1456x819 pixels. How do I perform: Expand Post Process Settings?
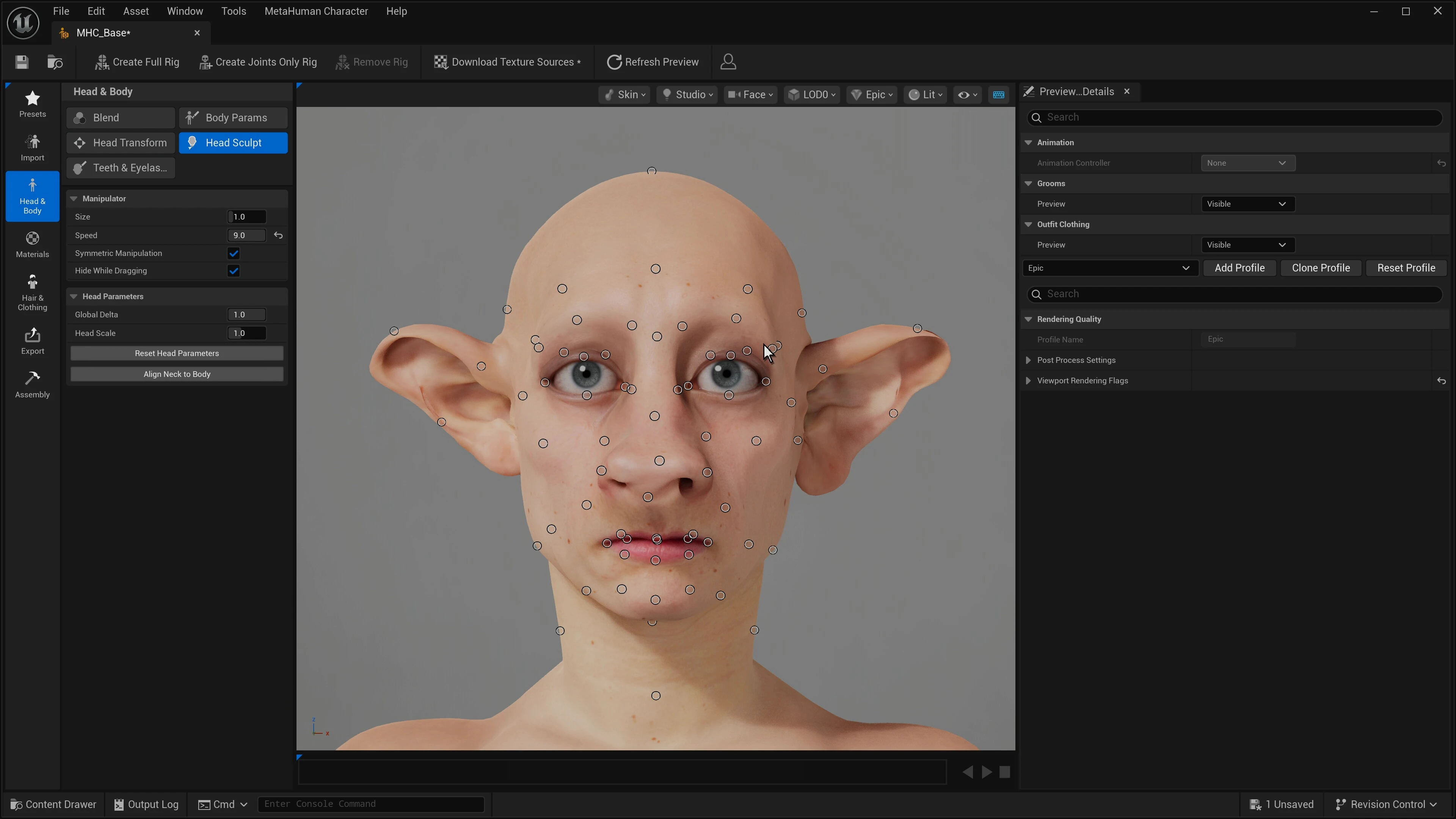coord(1028,360)
